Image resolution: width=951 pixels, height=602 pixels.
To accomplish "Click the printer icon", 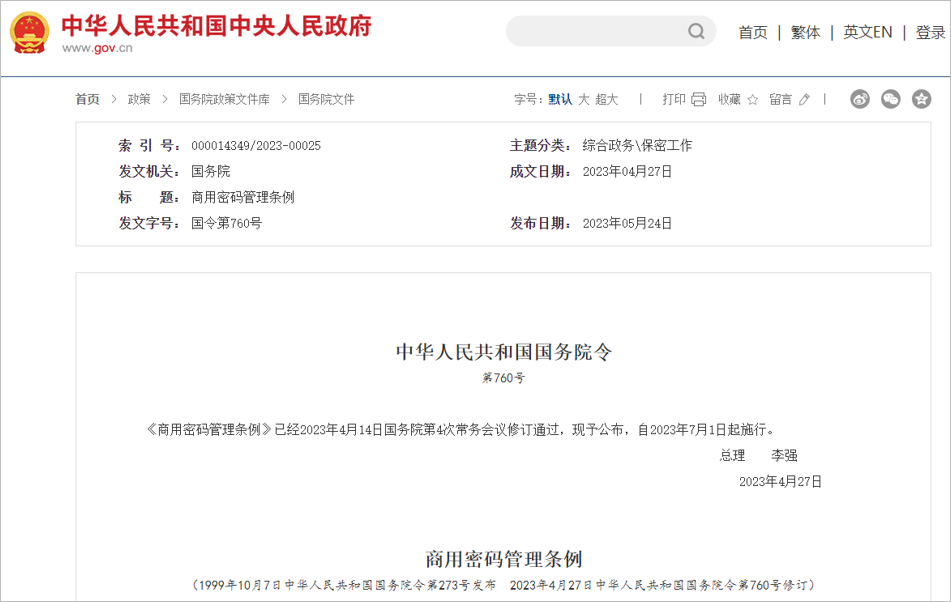I will [698, 99].
